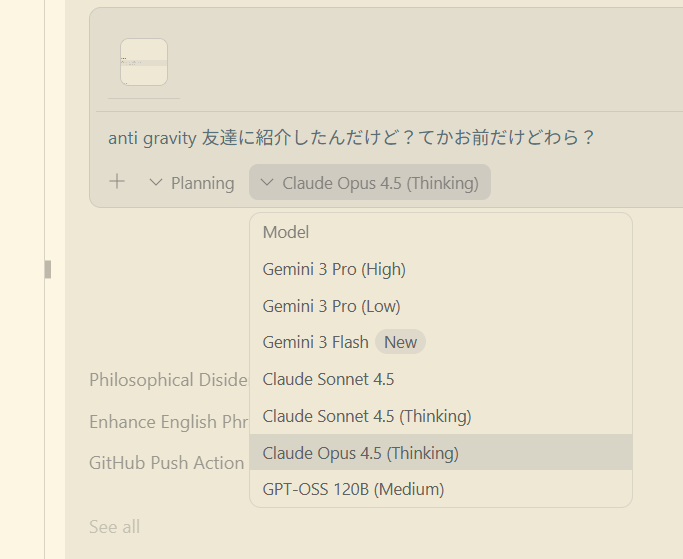Select GPT-OSS 120B (Medium) model
Image resolution: width=683 pixels, height=559 pixels.
(x=353, y=489)
